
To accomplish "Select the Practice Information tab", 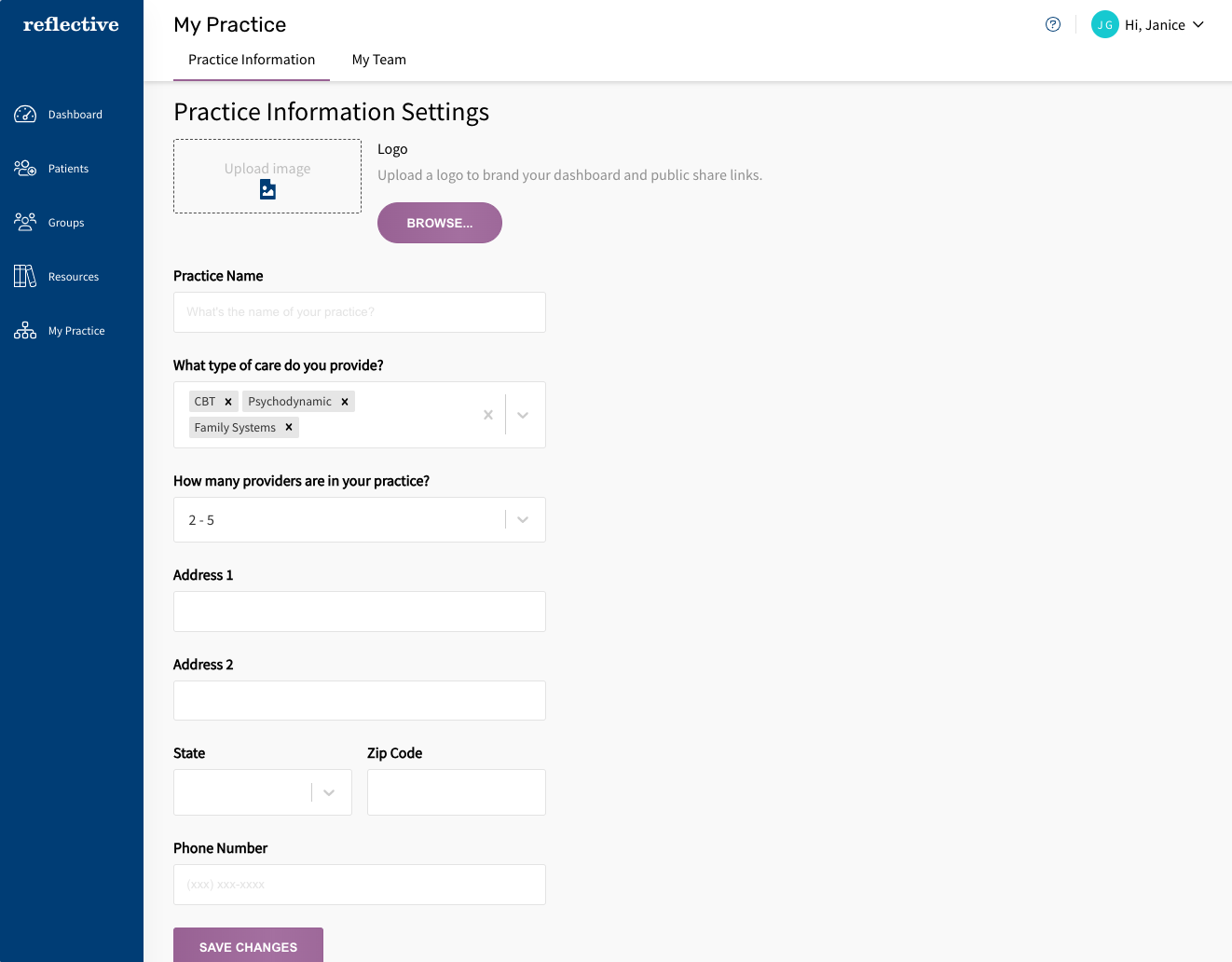I will coord(252,60).
